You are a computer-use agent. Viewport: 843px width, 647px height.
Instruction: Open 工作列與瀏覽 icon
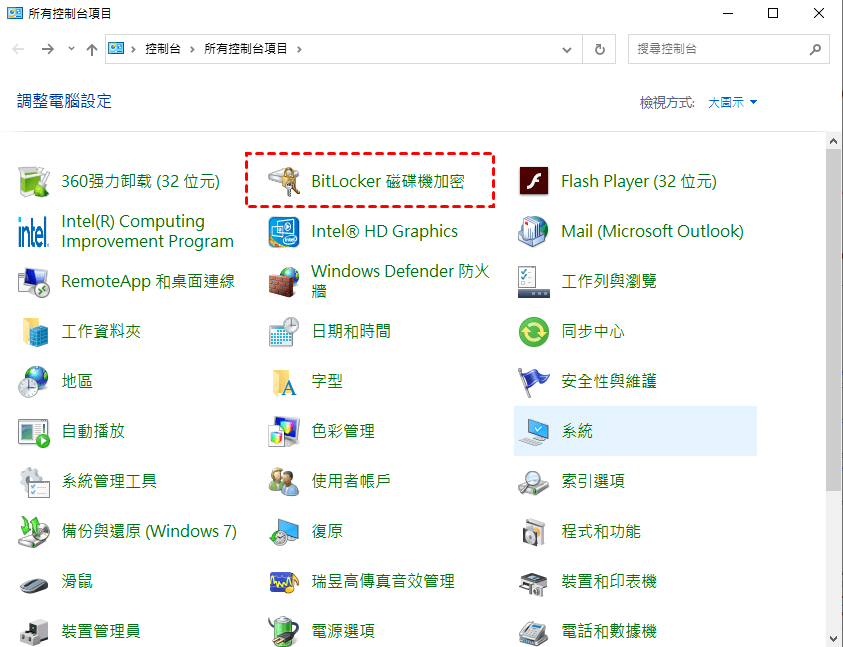[x=533, y=281]
